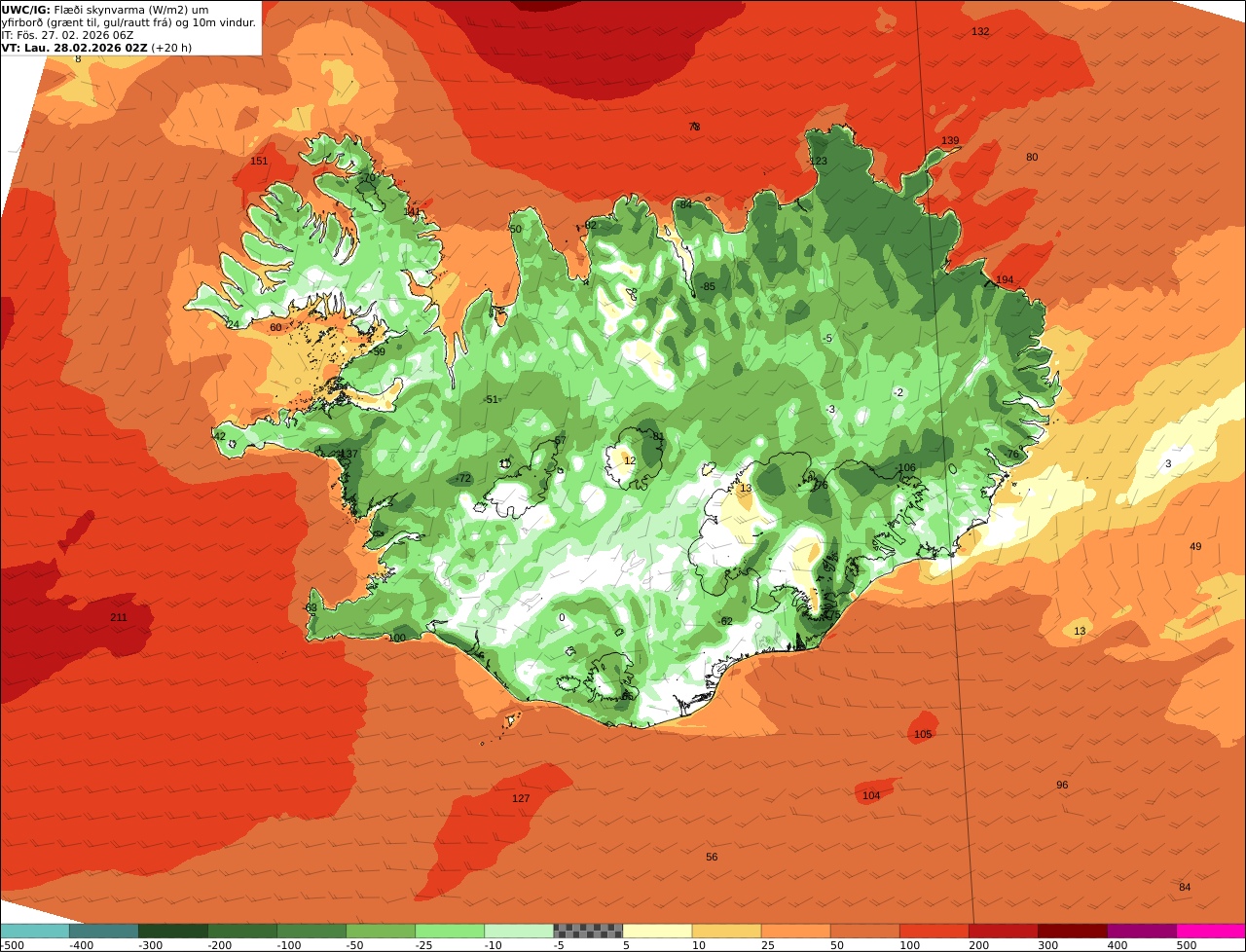Click the legend tick label 200
Screen dimensions: 1246x952
pyautogui.click(x=979, y=945)
